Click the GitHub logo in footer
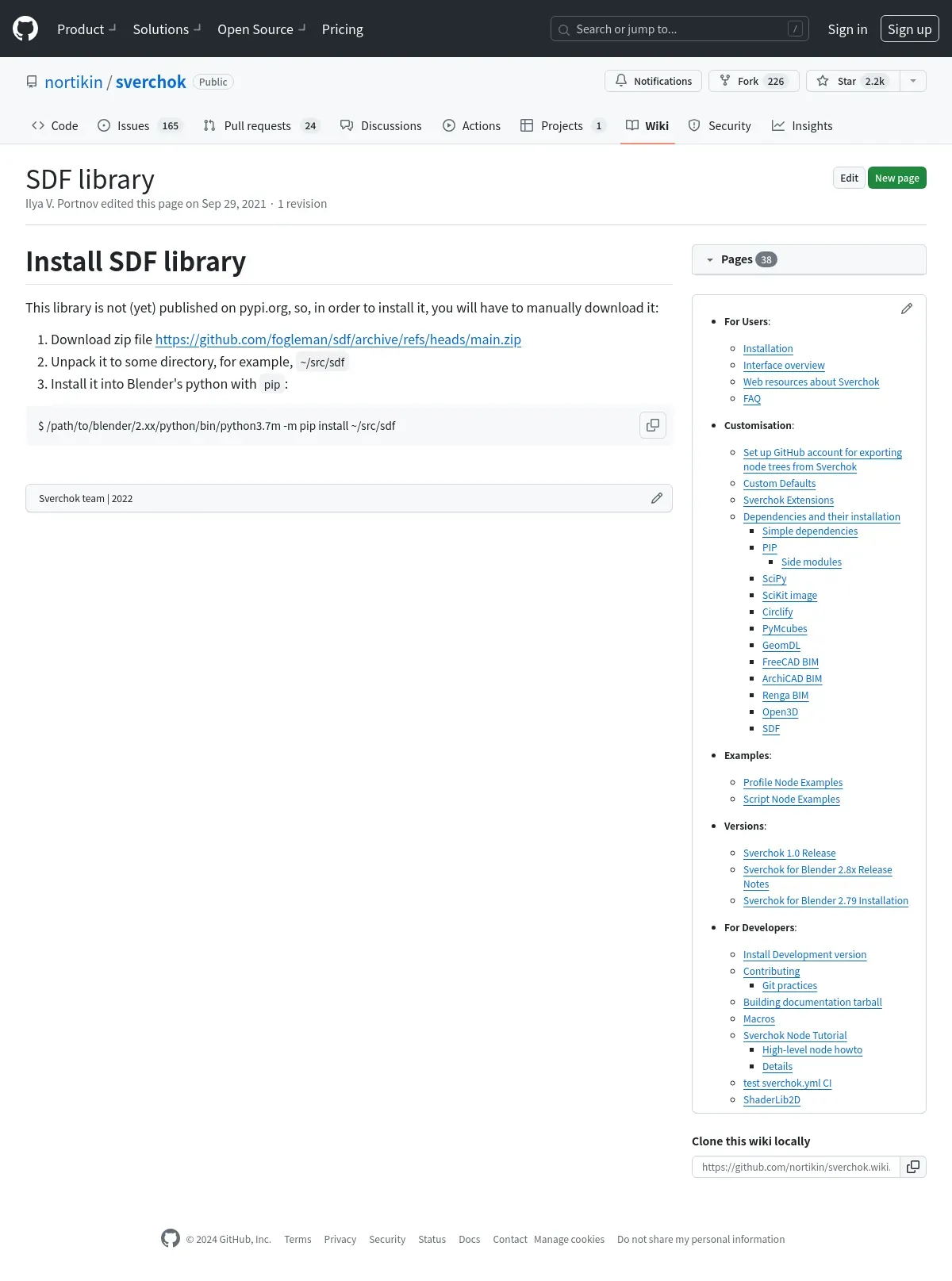952x1281 pixels. click(171, 1238)
